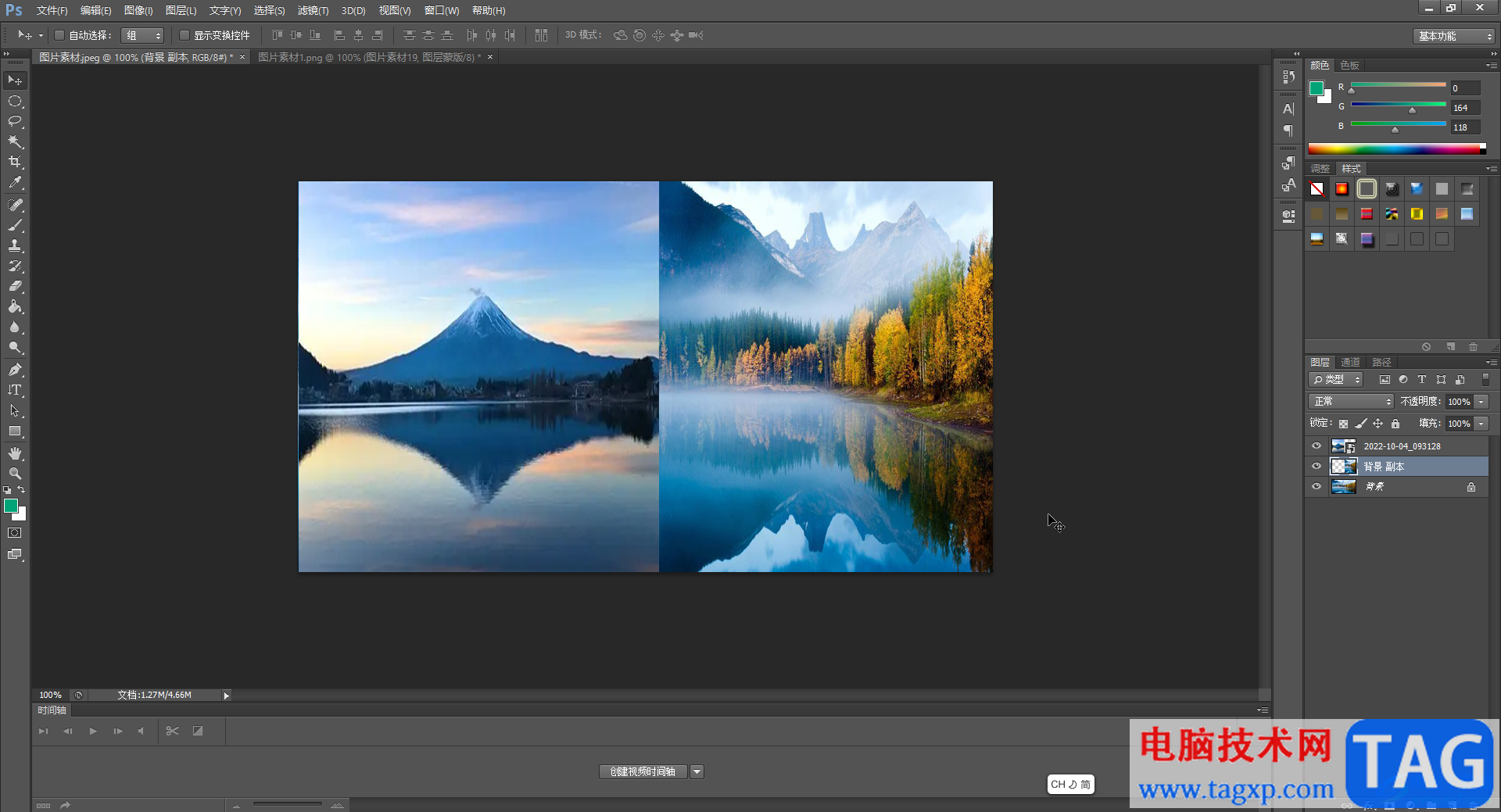Select the Rectangle shape tool
The height and width of the screenshot is (812, 1501).
pyautogui.click(x=15, y=431)
